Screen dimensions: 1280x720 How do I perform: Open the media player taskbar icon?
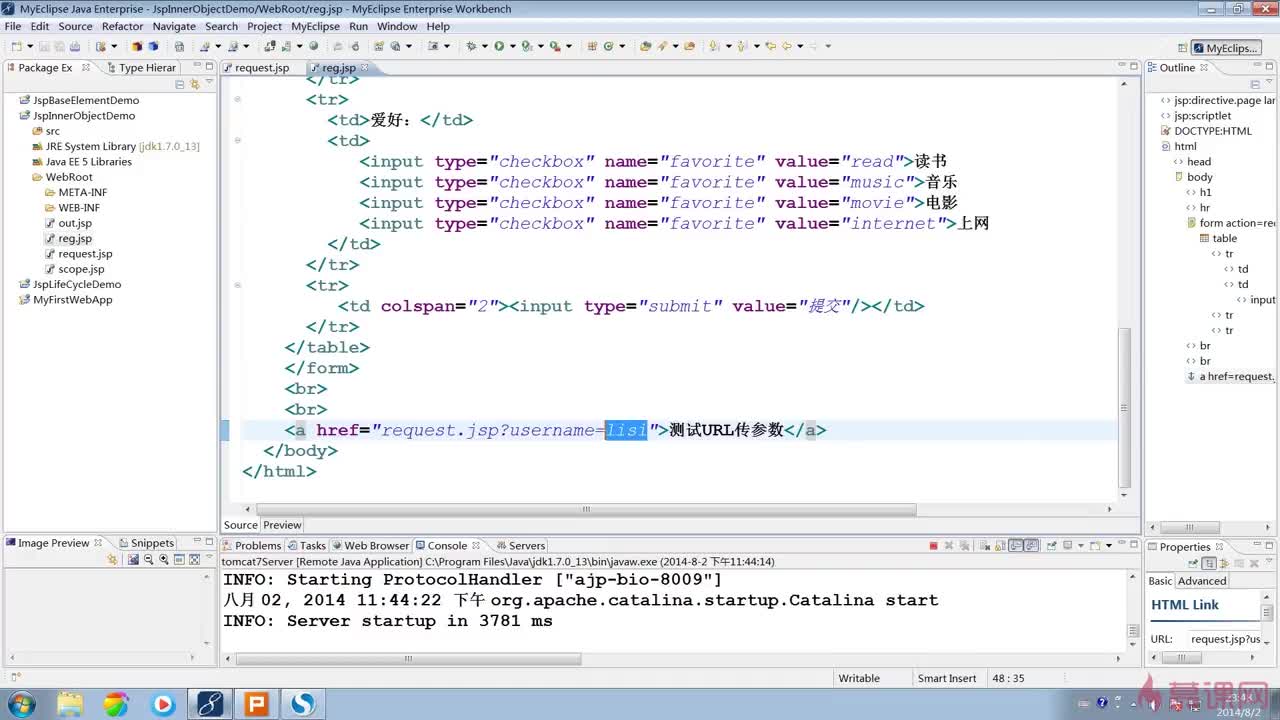163,704
